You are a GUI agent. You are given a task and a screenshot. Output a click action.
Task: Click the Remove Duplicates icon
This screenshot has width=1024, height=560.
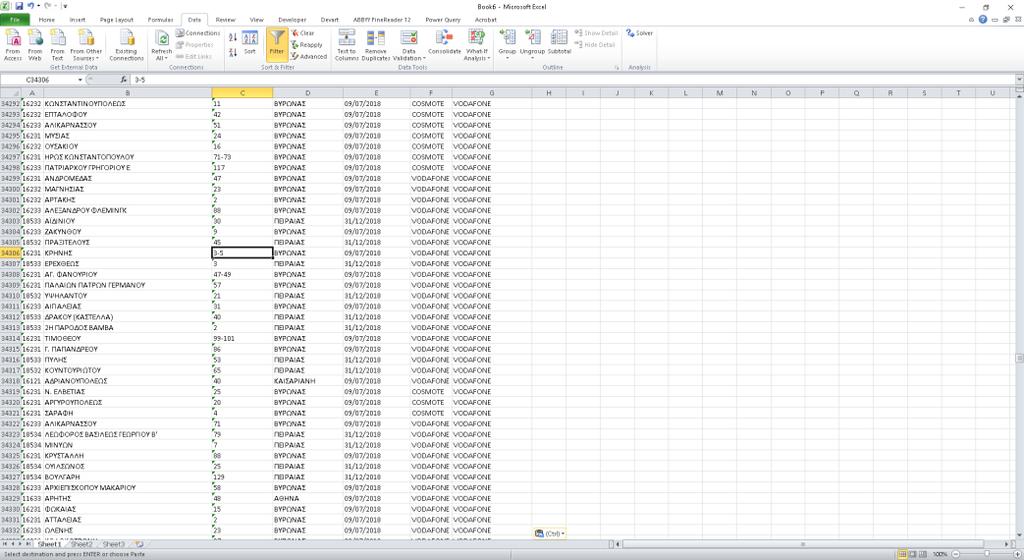(x=376, y=45)
